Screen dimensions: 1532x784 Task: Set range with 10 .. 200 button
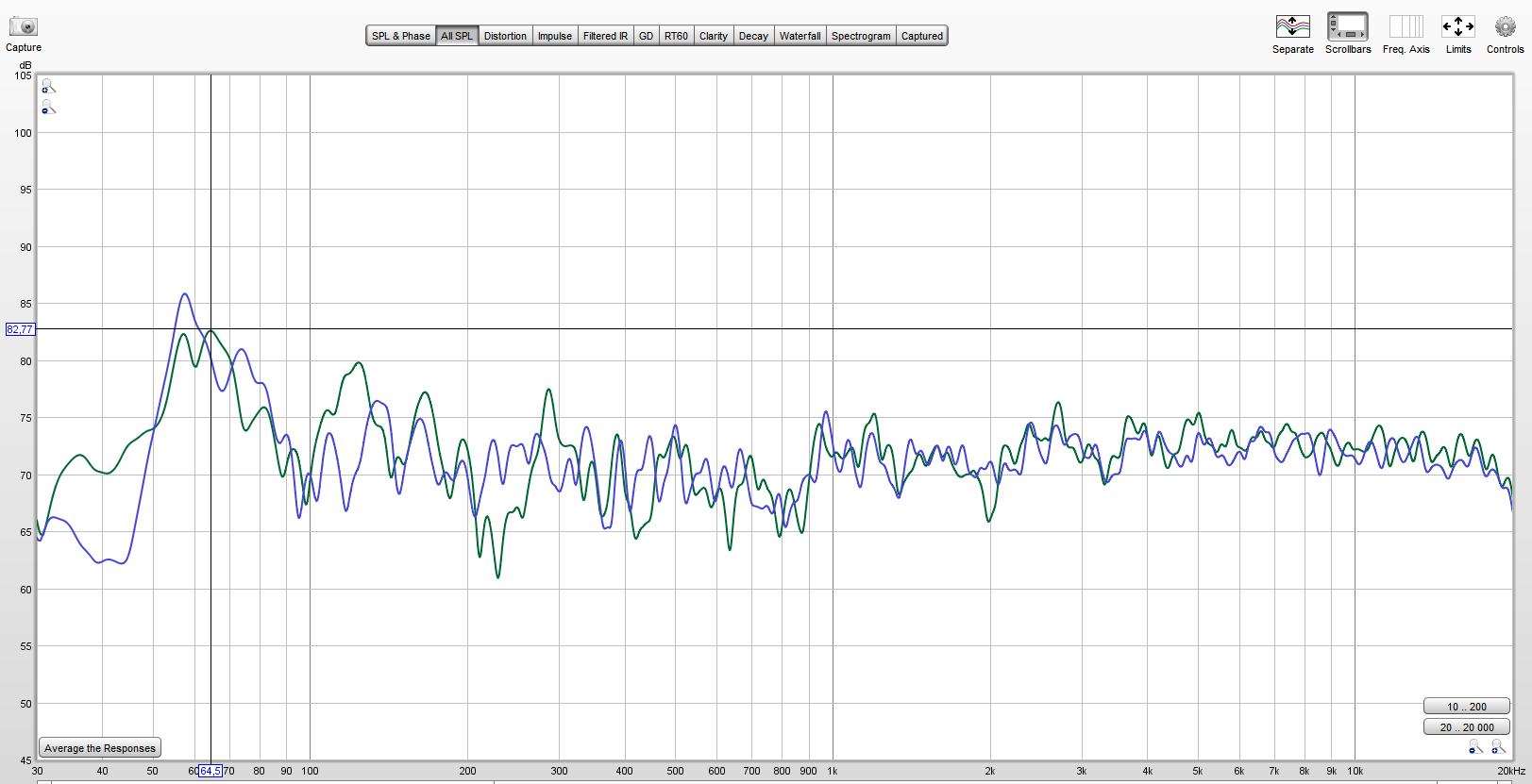point(1466,707)
